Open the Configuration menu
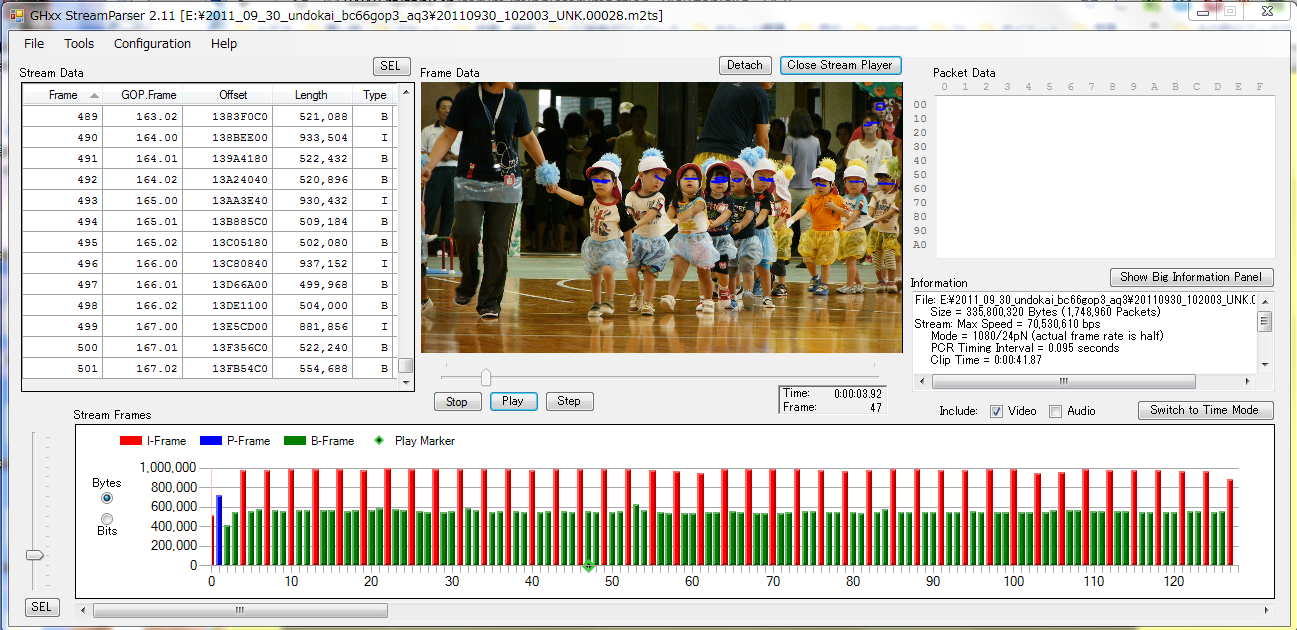 click(152, 44)
